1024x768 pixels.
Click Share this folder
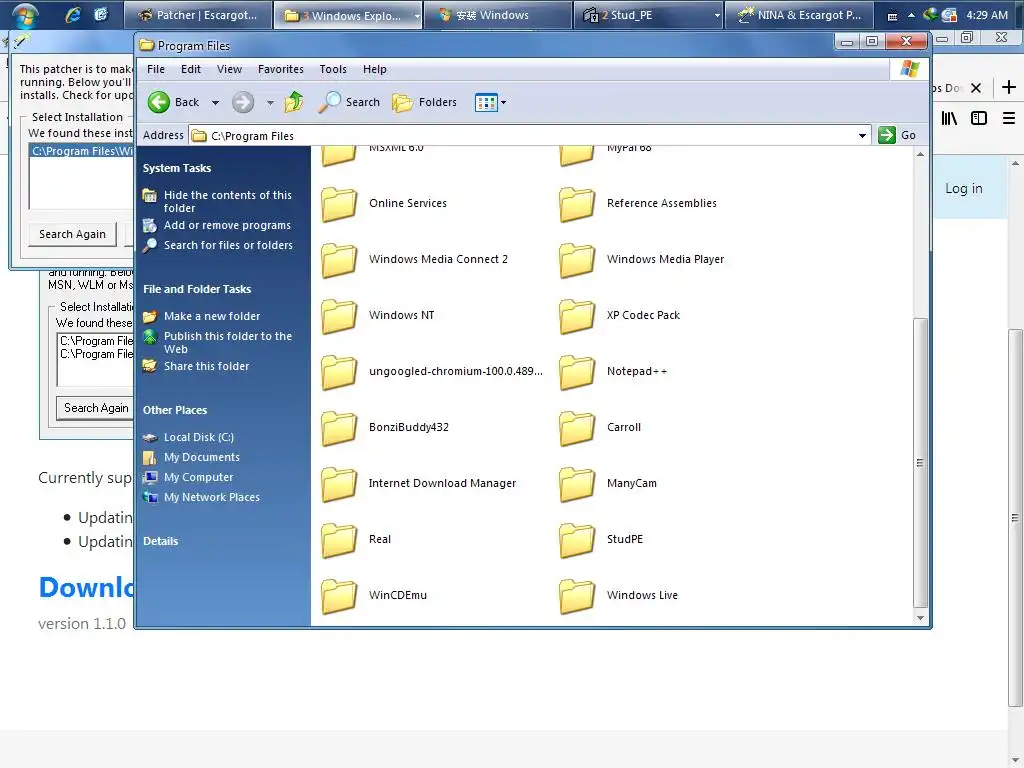[206, 366]
